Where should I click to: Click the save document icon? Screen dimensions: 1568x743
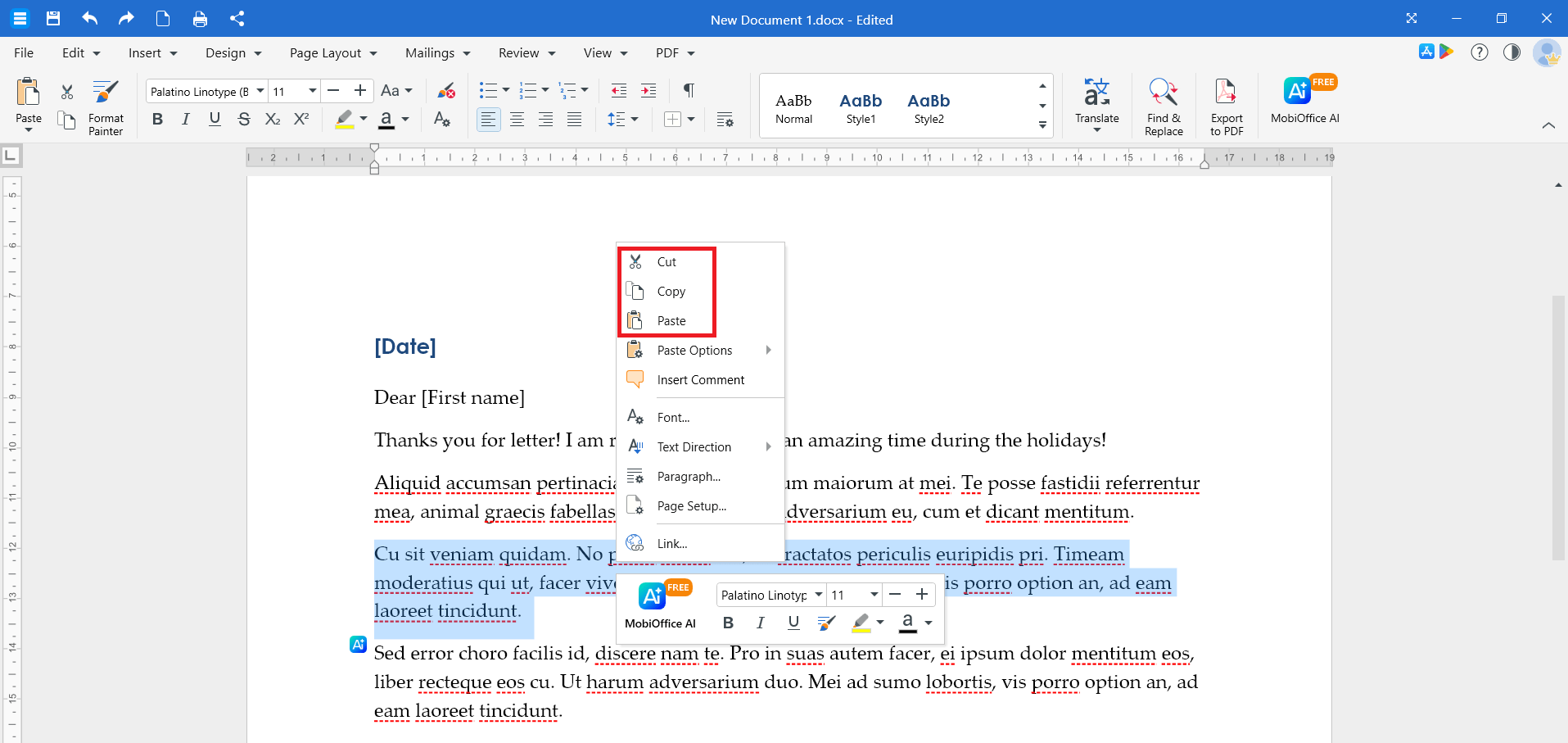tap(53, 19)
